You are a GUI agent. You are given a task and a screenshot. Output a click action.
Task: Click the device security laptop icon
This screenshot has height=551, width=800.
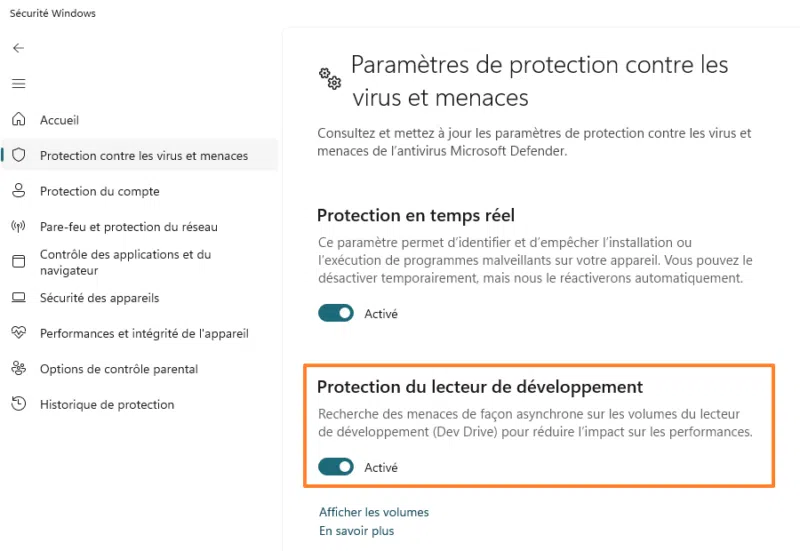click(18, 298)
